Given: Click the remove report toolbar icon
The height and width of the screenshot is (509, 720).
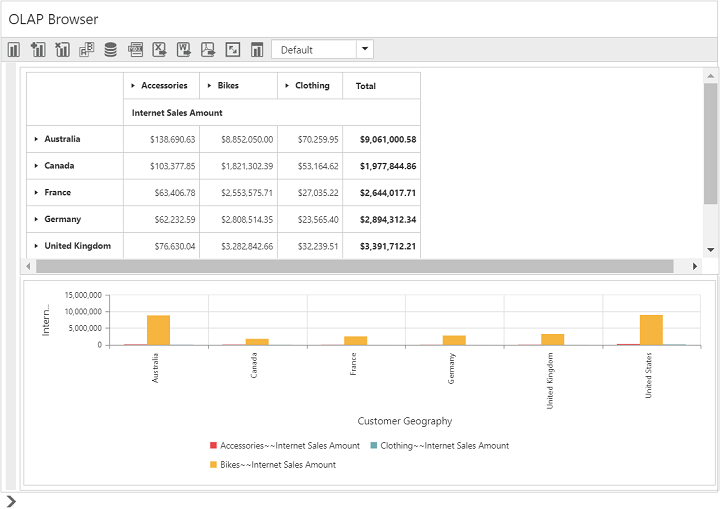Looking at the screenshot, I should point(62,49).
